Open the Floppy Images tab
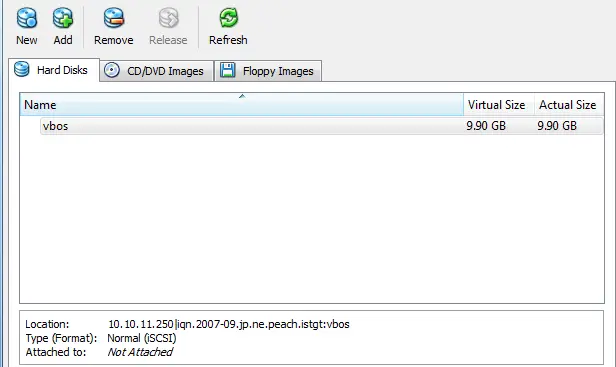This screenshot has width=616, height=367. click(268, 71)
